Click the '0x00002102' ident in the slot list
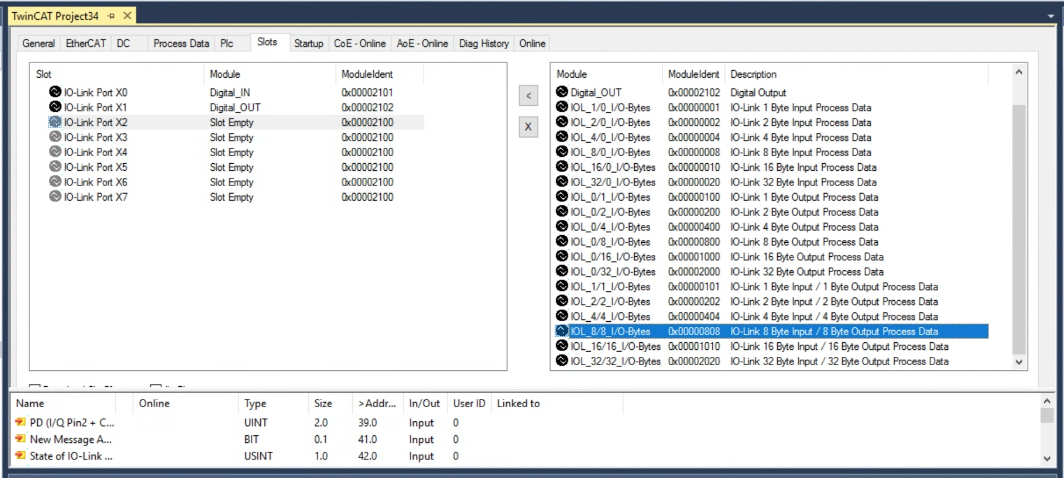The image size is (1064, 478). (x=367, y=107)
